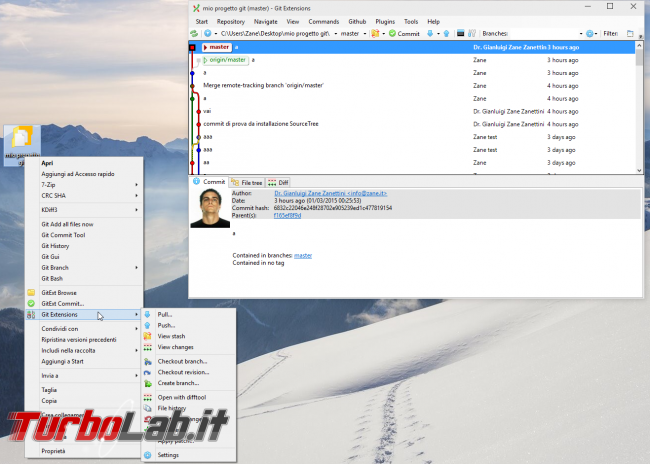Choose Checkout revision... in the submenu
This screenshot has width=650, height=464.
tap(189, 372)
